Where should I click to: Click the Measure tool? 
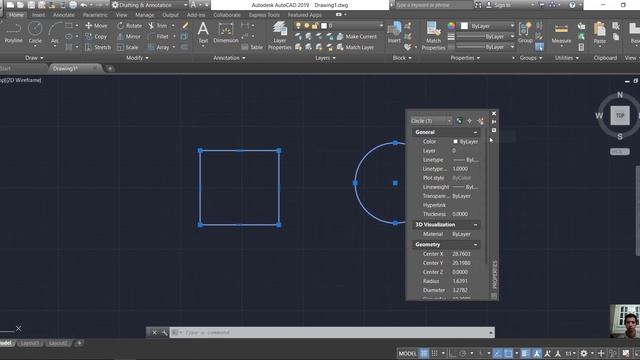point(561,33)
